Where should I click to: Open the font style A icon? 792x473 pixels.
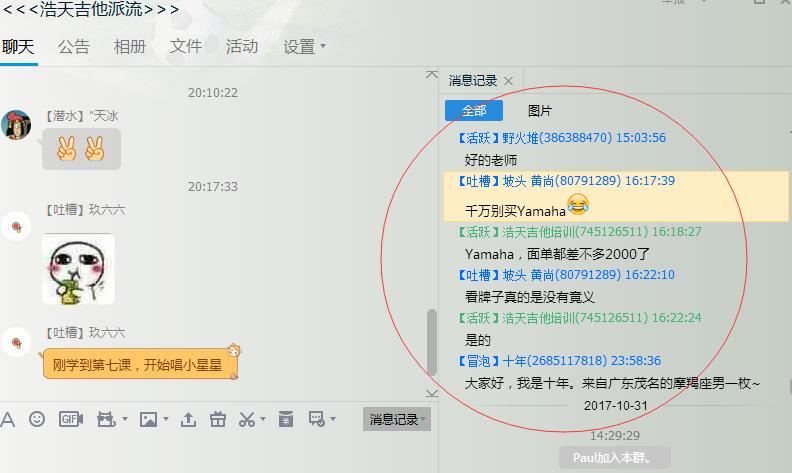tap(7, 419)
